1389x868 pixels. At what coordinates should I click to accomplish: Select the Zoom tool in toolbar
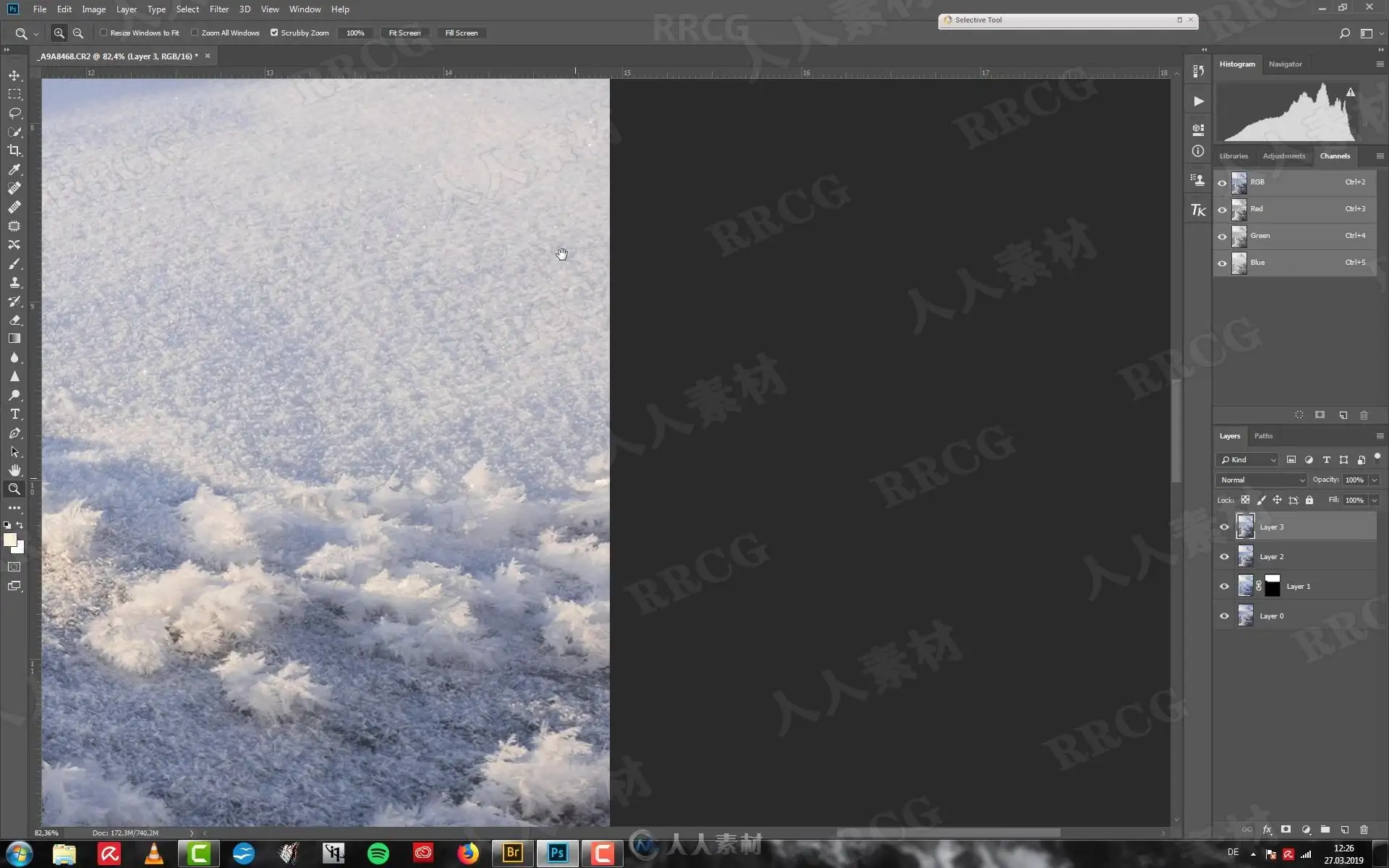[x=14, y=489]
